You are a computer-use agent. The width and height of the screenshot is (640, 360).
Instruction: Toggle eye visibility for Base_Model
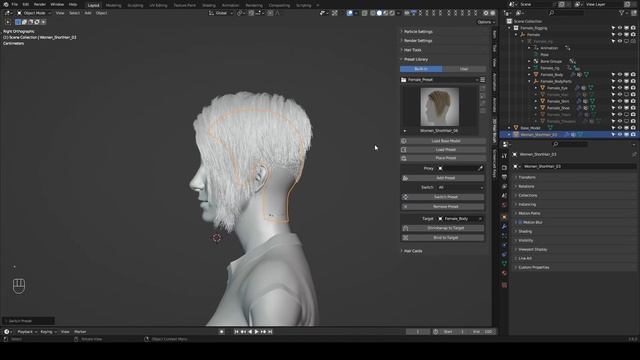coord(620,128)
